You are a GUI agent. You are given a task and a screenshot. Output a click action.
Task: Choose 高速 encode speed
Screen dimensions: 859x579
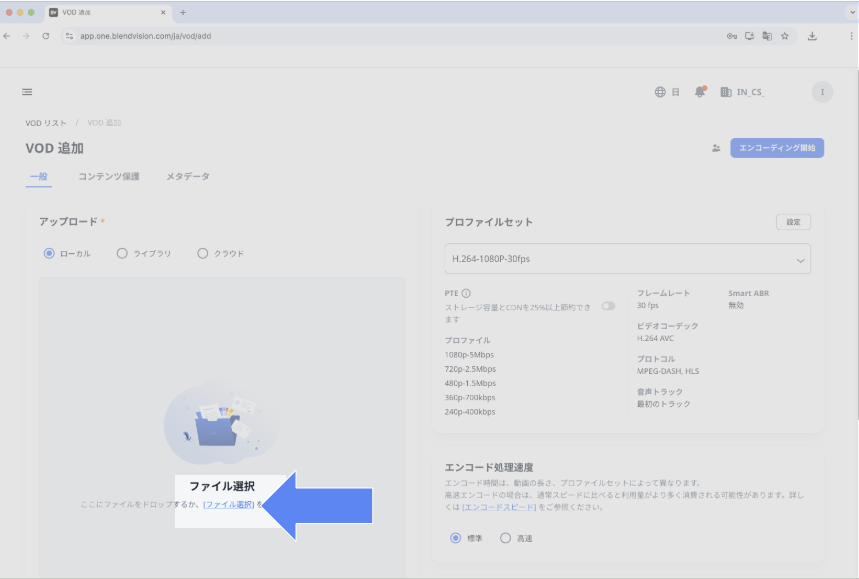coord(505,538)
